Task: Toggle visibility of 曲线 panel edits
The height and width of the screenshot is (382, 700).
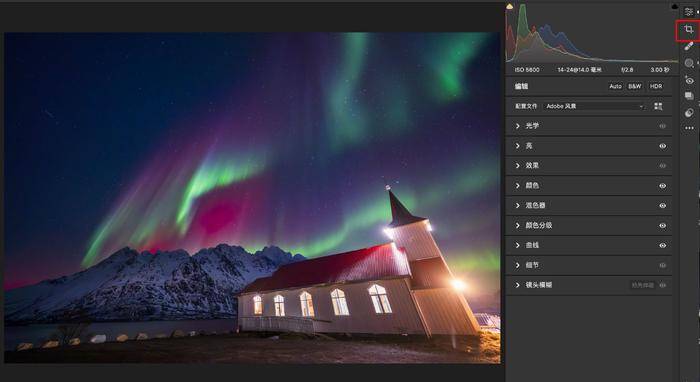Action: 662,245
